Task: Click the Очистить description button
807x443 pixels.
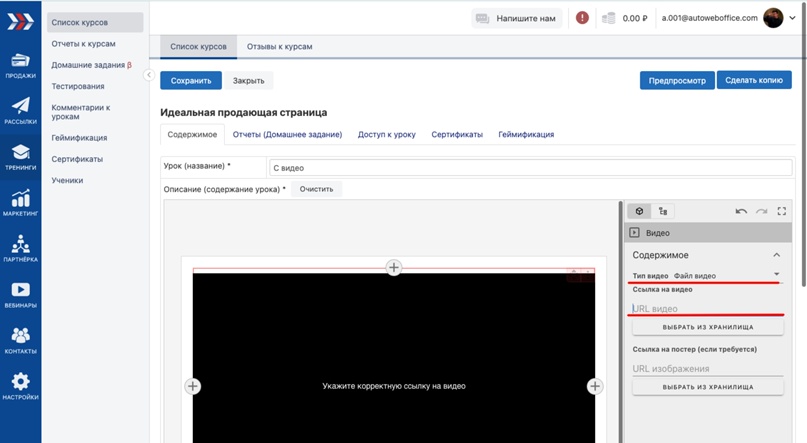Action: pos(317,189)
